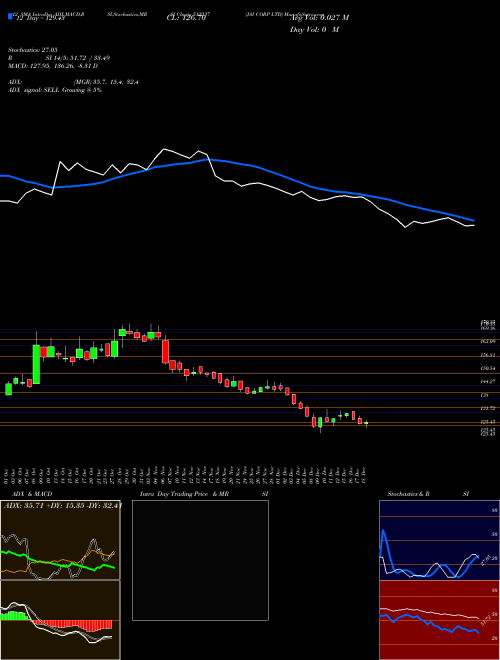
Task: Click the 'MACD: 127.95, 136.26, -8.31 D' line
Action: pyautogui.click(x=53, y=66)
